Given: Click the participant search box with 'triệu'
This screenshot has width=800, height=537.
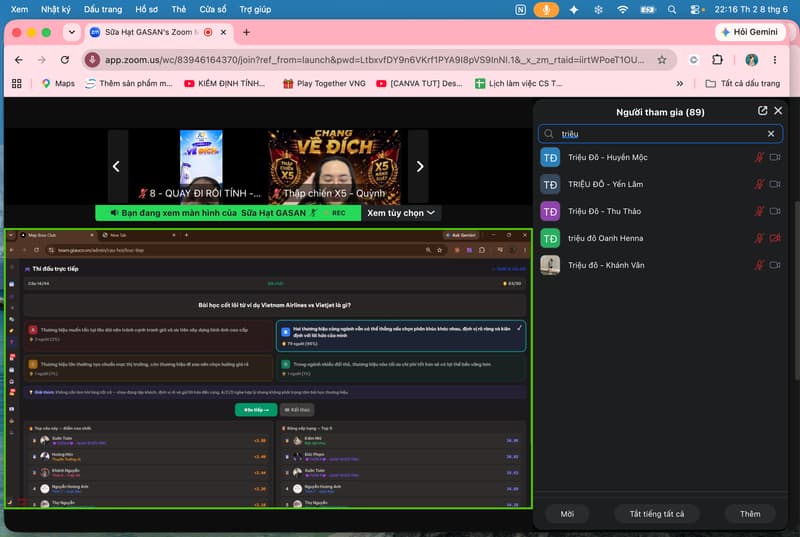Looking at the screenshot, I should 660,134.
